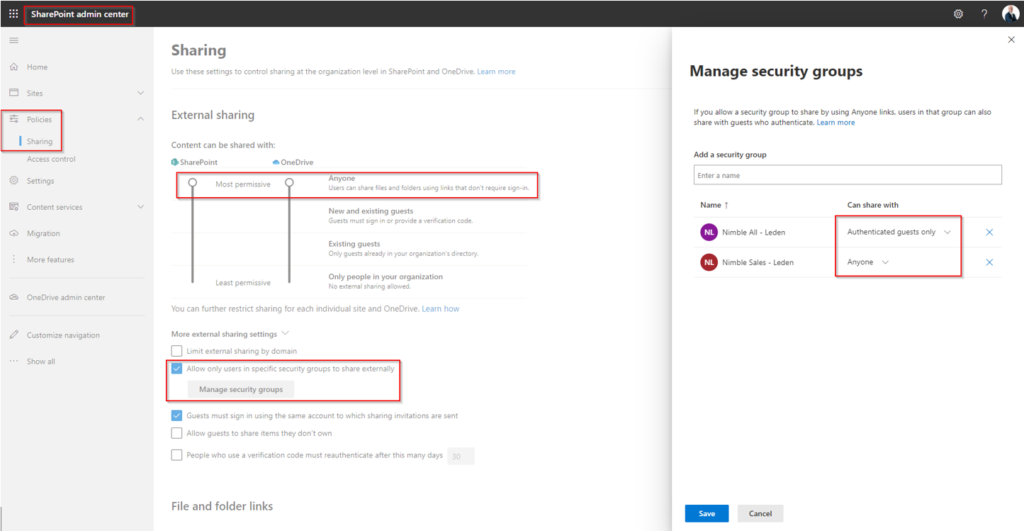Click the Settings gear icon in sidebar
The image size is (1024, 531).
14,180
